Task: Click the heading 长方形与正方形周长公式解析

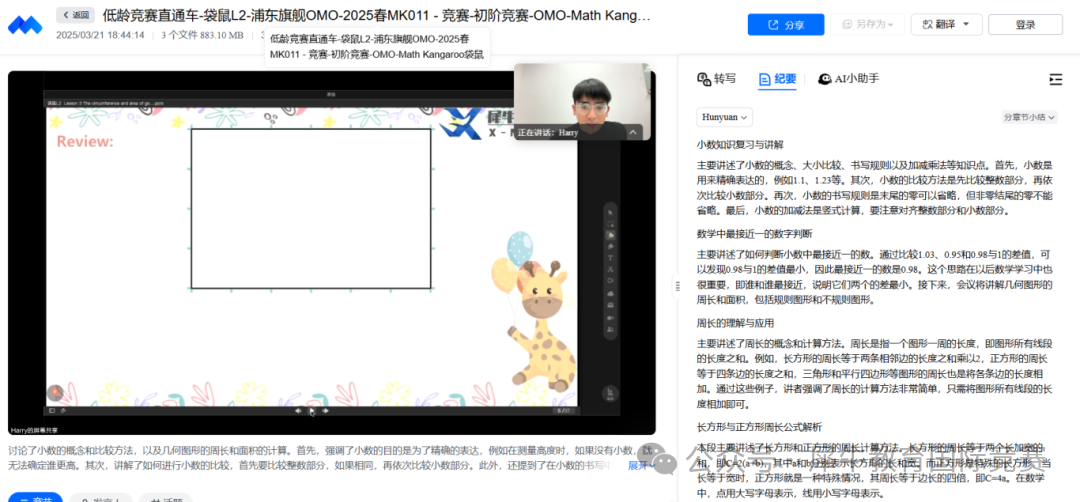Action: coord(759,427)
